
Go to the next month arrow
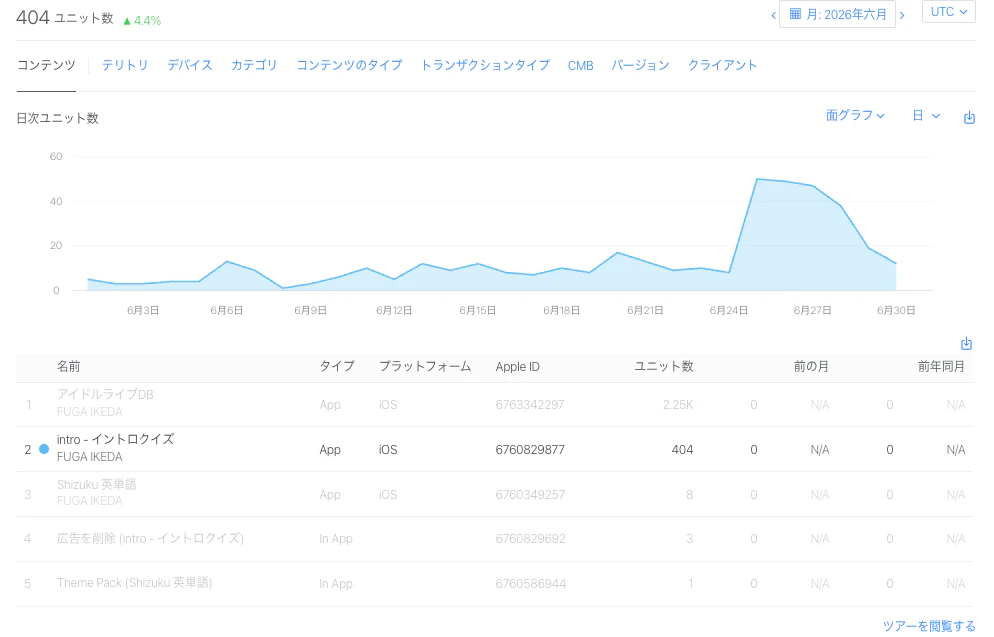pyautogui.click(x=902, y=15)
